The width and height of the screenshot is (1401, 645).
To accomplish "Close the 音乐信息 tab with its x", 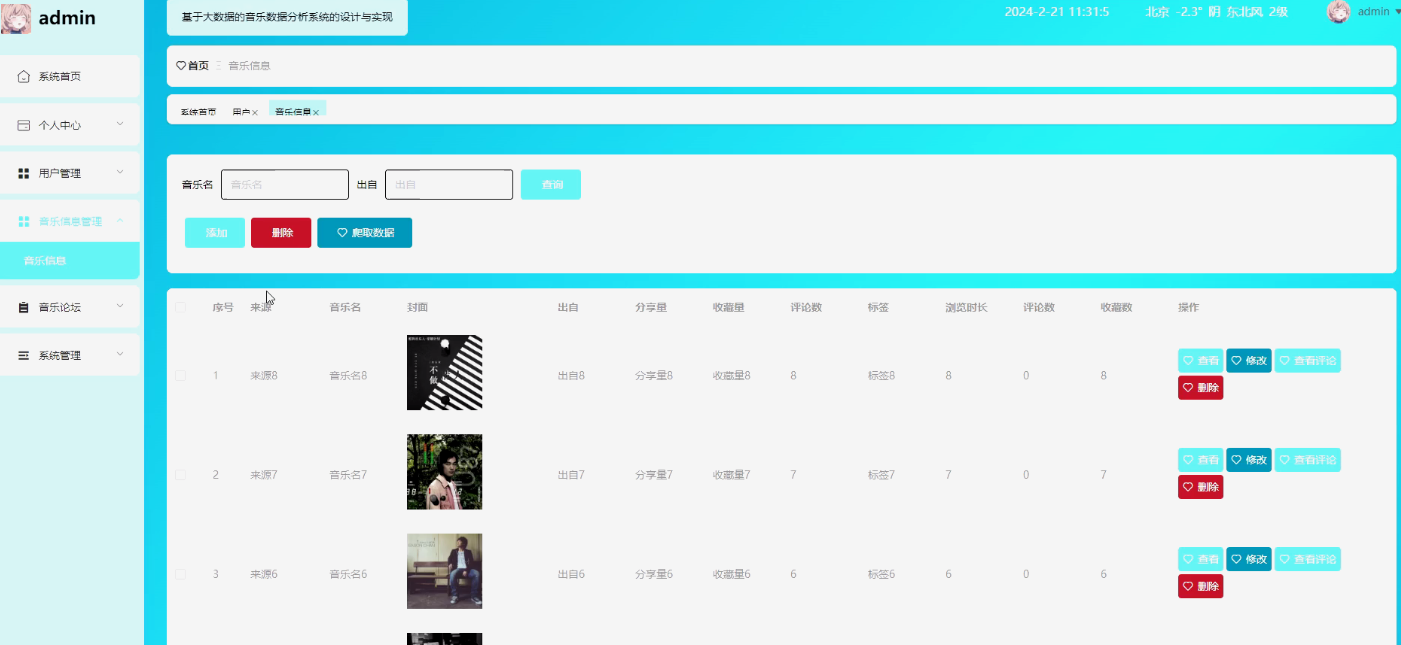I will 316,113.
